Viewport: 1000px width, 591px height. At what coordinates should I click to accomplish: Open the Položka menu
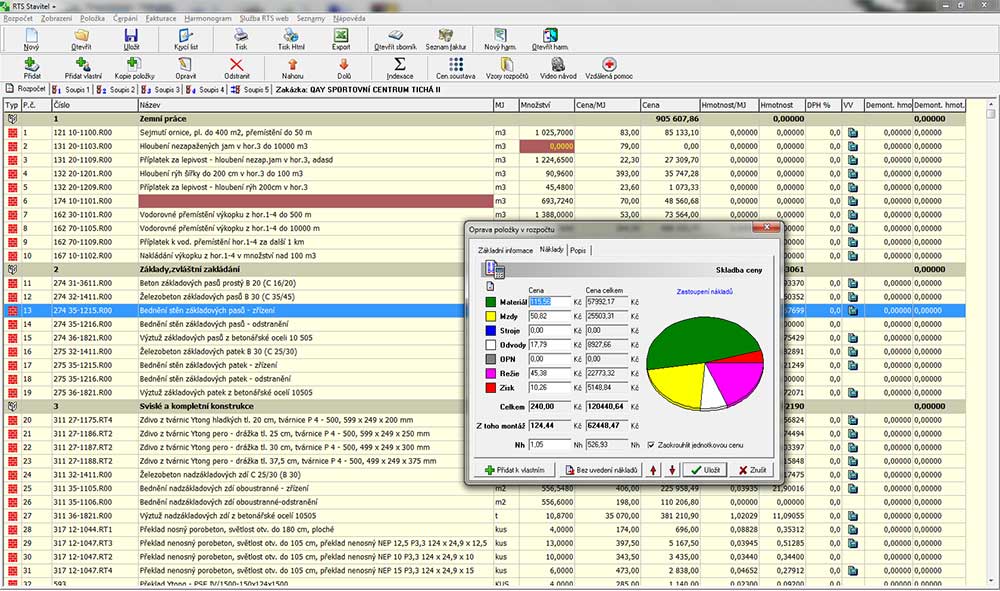(x=92, y=18)
